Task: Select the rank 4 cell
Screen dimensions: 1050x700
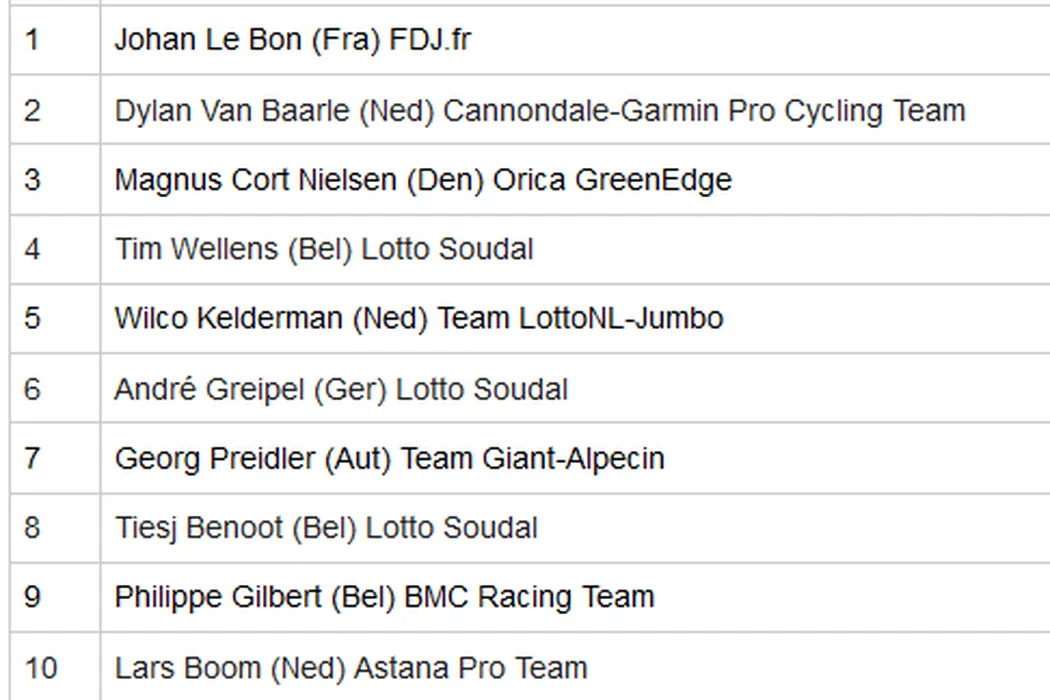Action: click(x=32, y=249)
